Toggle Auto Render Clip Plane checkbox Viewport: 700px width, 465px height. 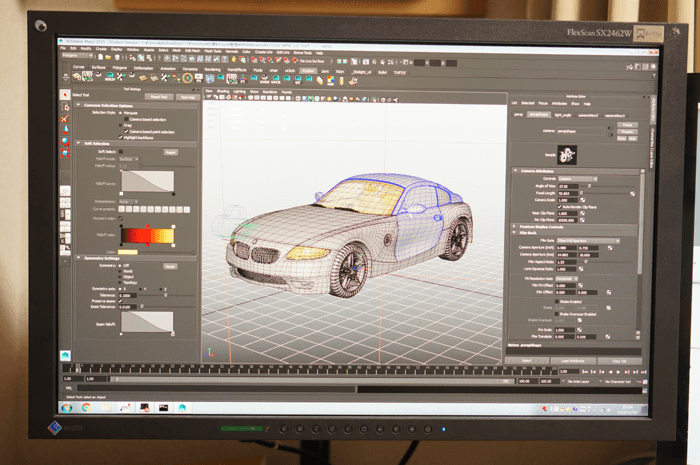tap(560, 206)
